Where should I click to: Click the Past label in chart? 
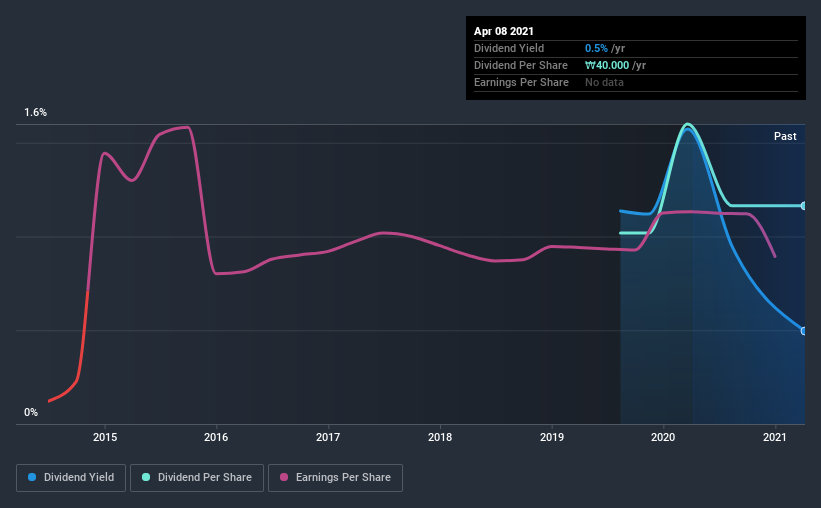pyautogui.click(x=785, y=136)
